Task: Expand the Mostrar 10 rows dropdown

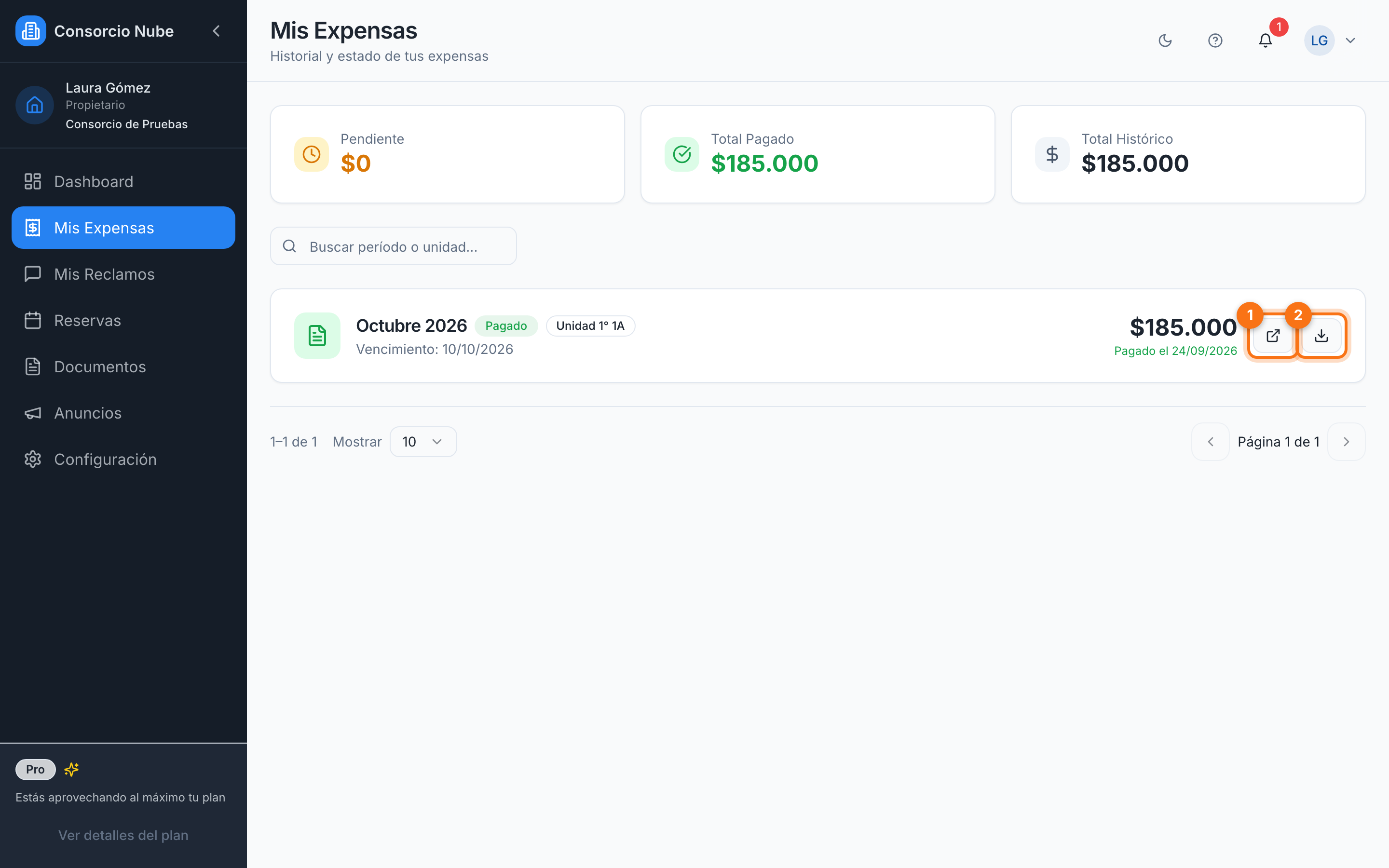Action: [423, 441]
